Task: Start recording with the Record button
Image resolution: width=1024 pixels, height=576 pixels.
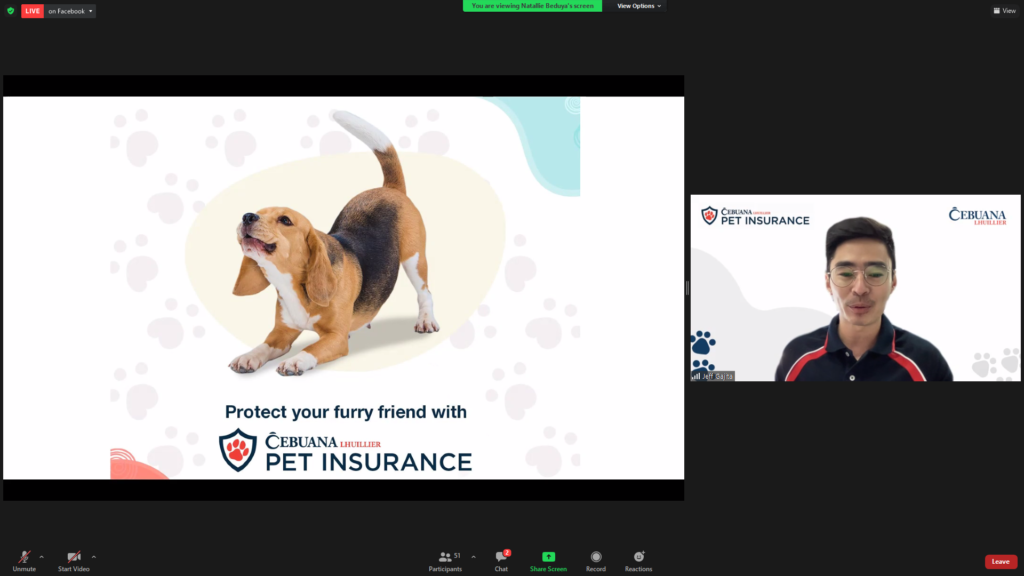Action: click(596, 561)
